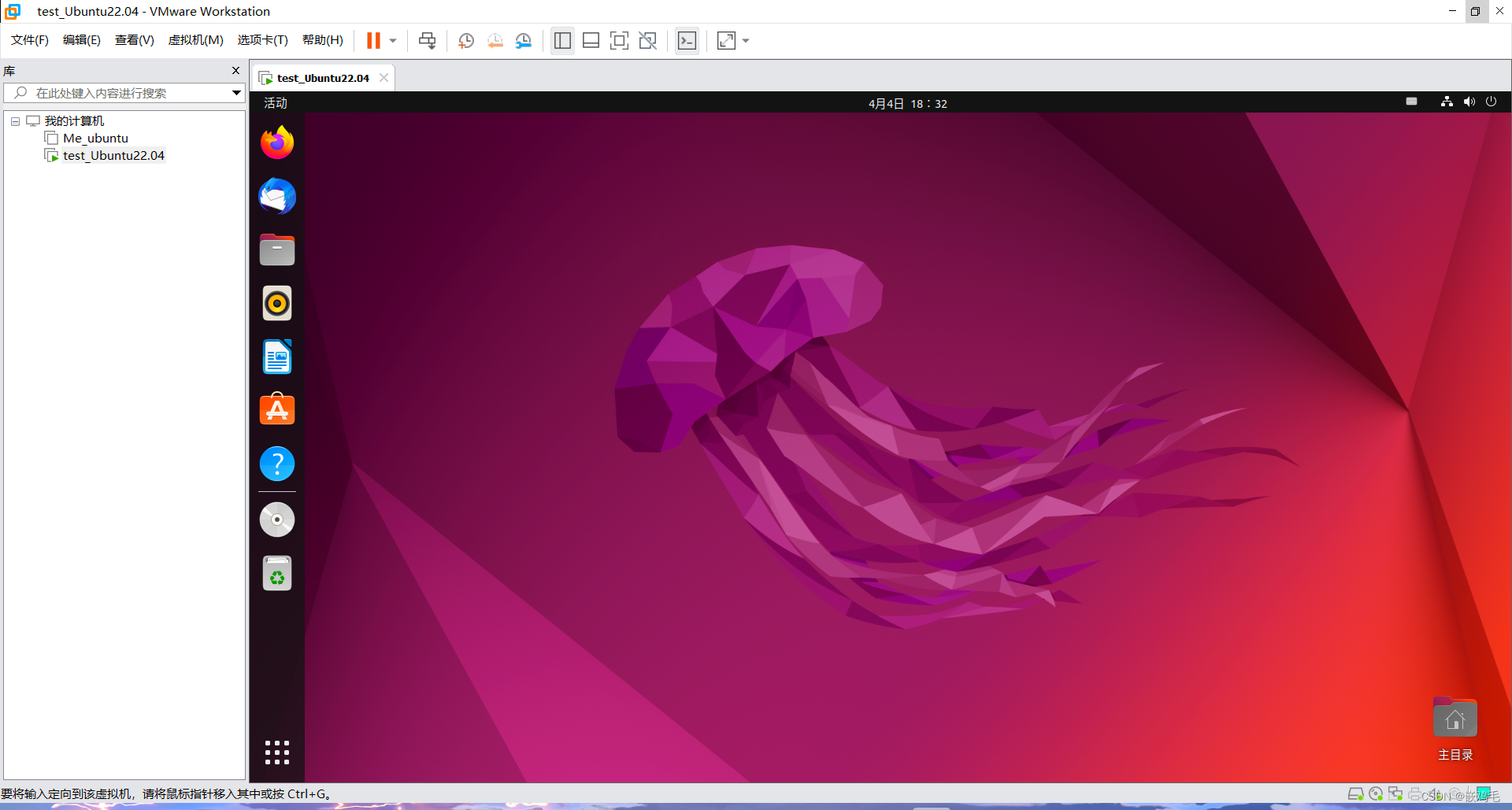
Task: Collapse the 我的计算机 tree node
Action: coord(15,121)
